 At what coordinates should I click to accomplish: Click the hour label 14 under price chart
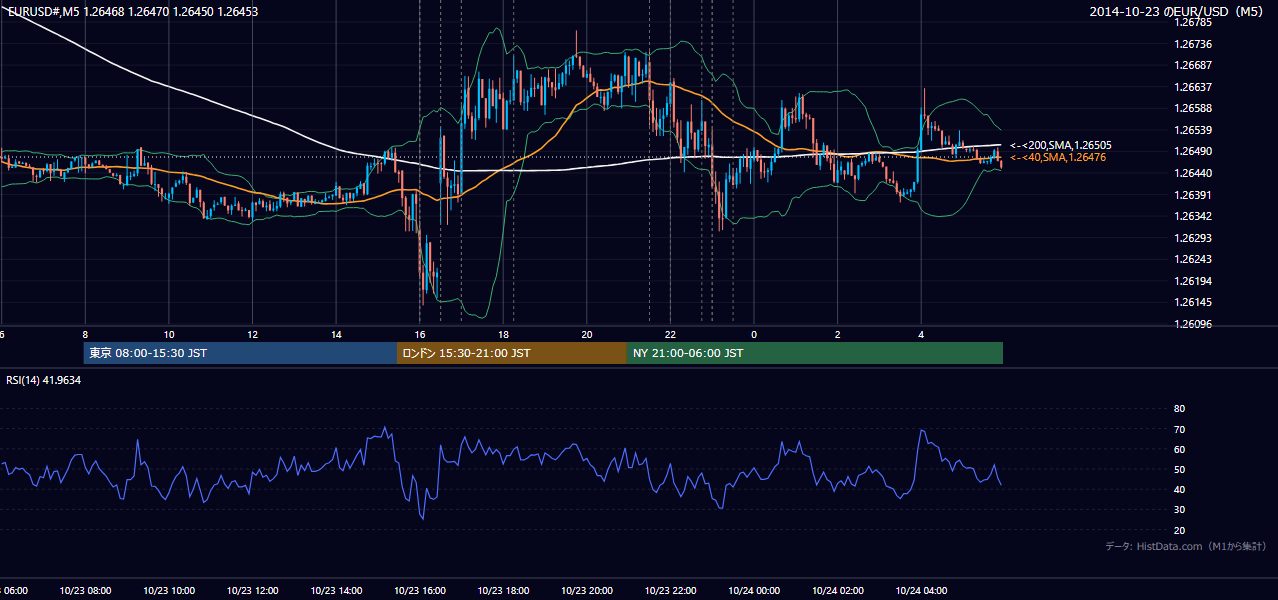tap(336, 334)
